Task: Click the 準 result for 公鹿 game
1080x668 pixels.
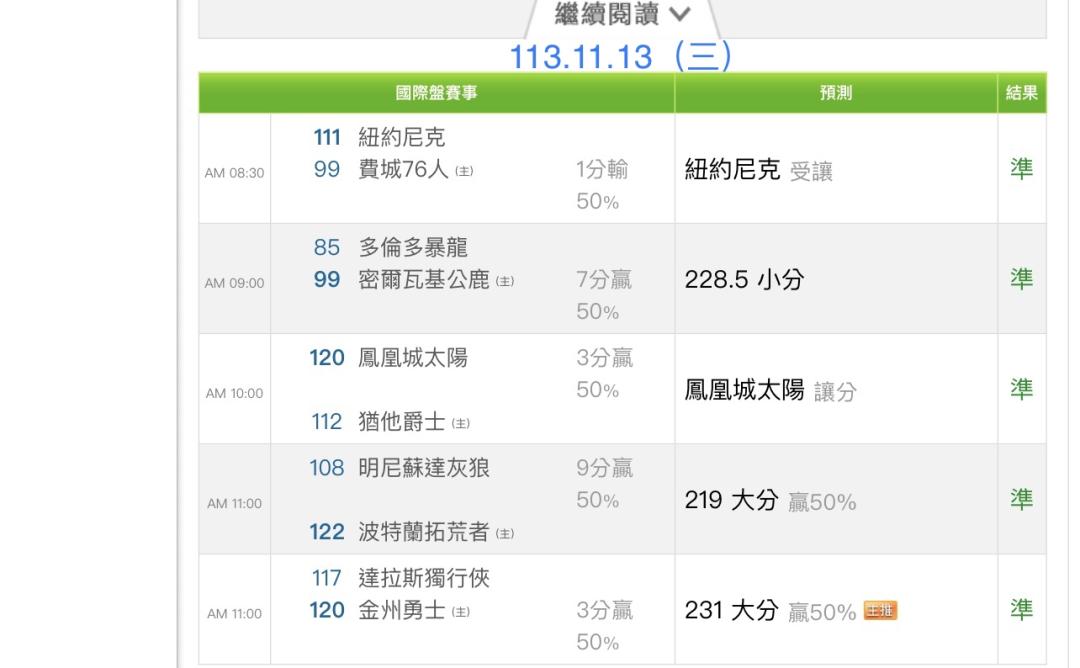Action: tap(1021, 279)
